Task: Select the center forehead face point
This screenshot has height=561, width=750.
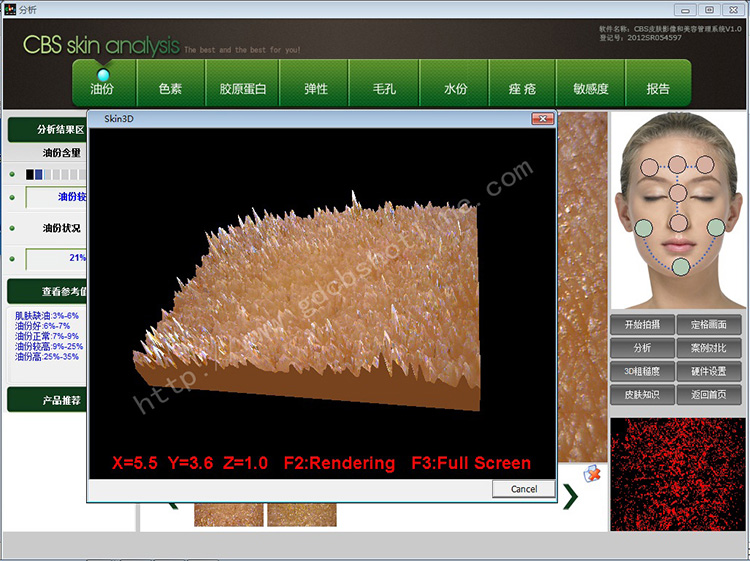Action: [x=677, y=165]
